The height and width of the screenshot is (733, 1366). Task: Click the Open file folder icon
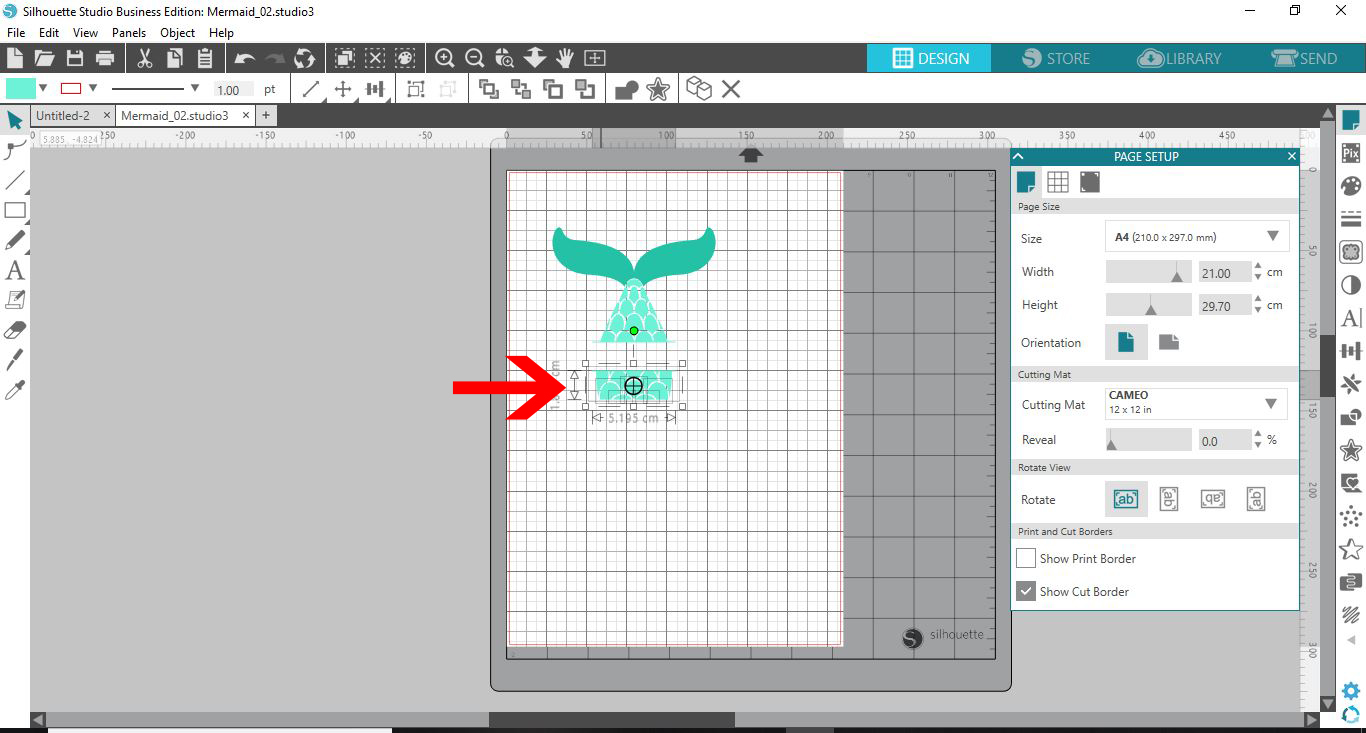click(x=44, y=58)
